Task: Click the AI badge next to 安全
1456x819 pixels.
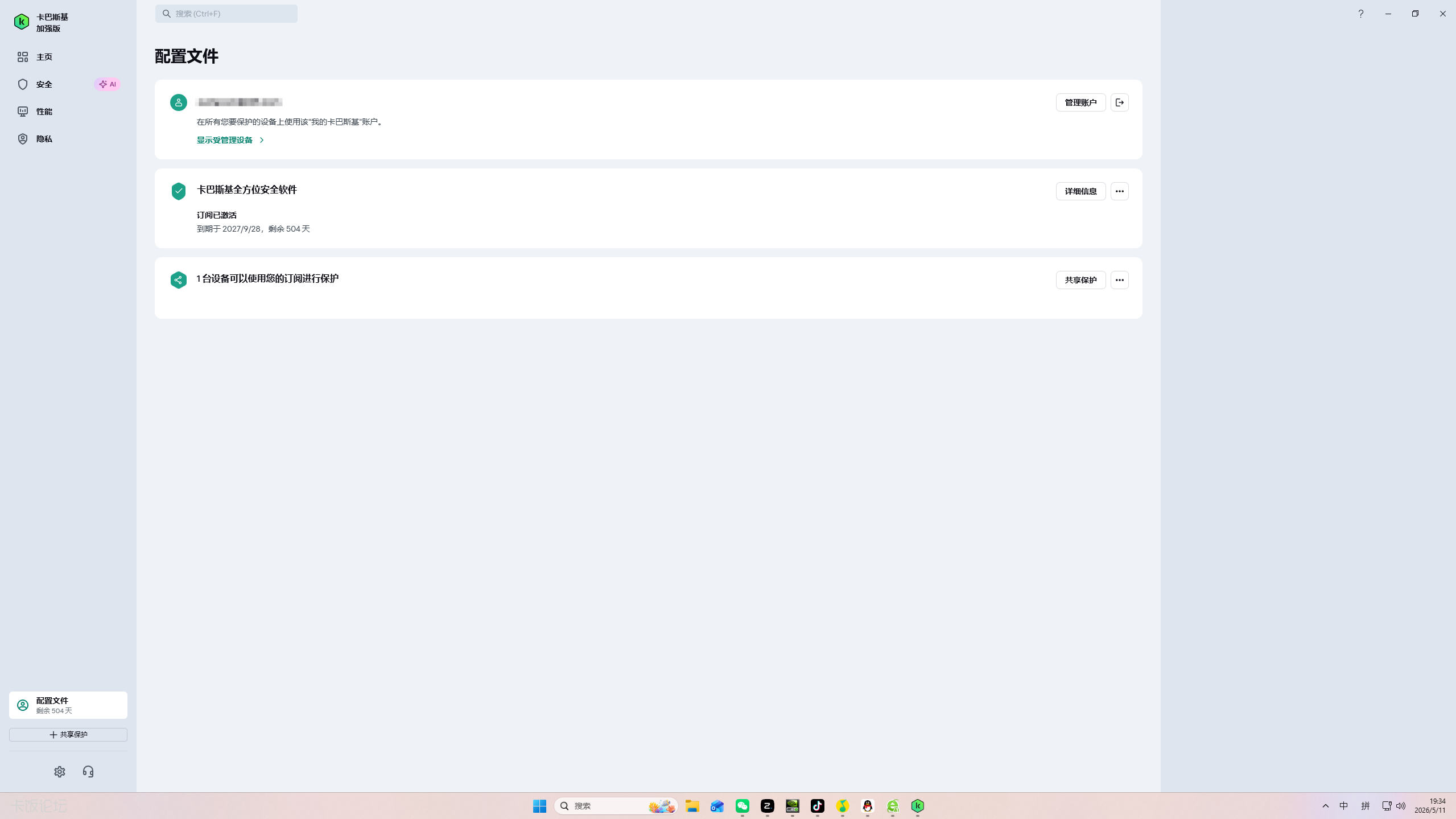Action: click(107, 84)
